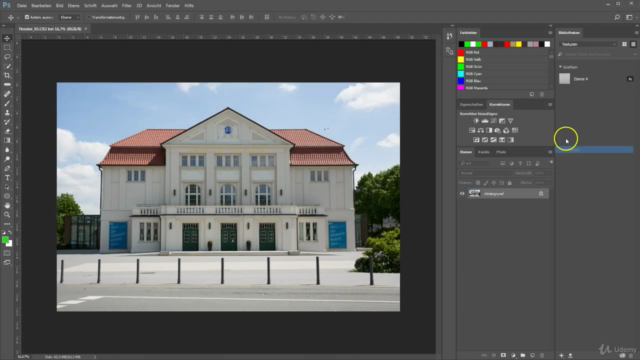Toggle the layer filter switch
This screenshot has width=640, height=360.
[551, 162]
